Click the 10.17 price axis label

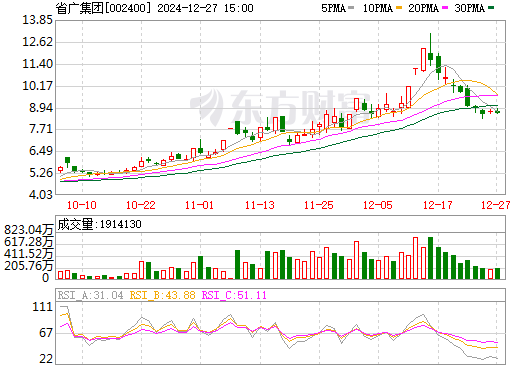click(37, 86)
